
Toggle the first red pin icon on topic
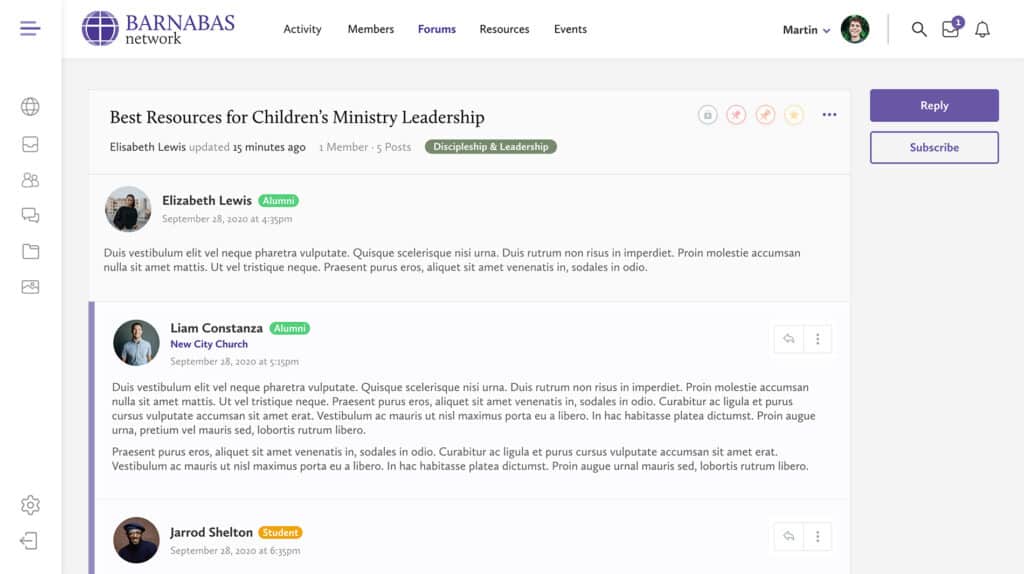(736, 115)
